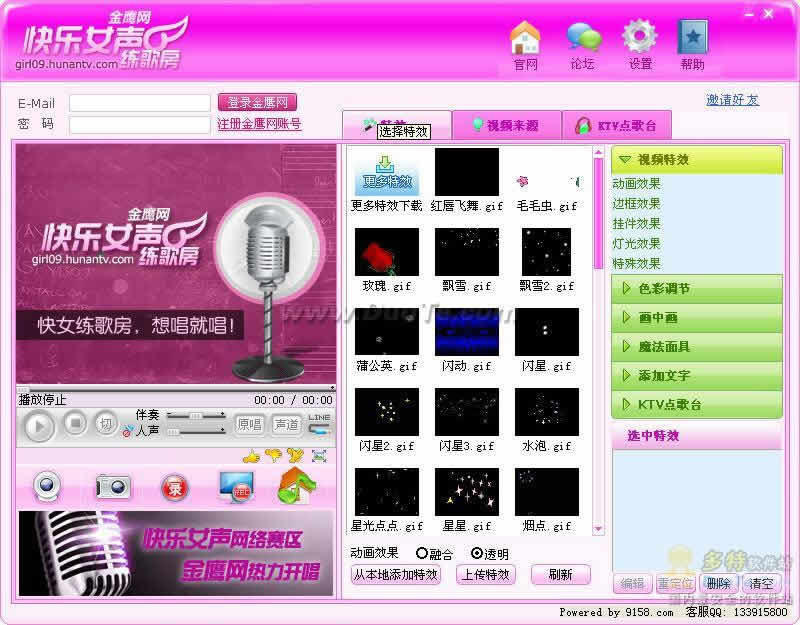Image resolution: width=800 pixels, height=625 pixels.
Task: Click the 快乐女声网络赛区 banner
Action: (176, 554)
